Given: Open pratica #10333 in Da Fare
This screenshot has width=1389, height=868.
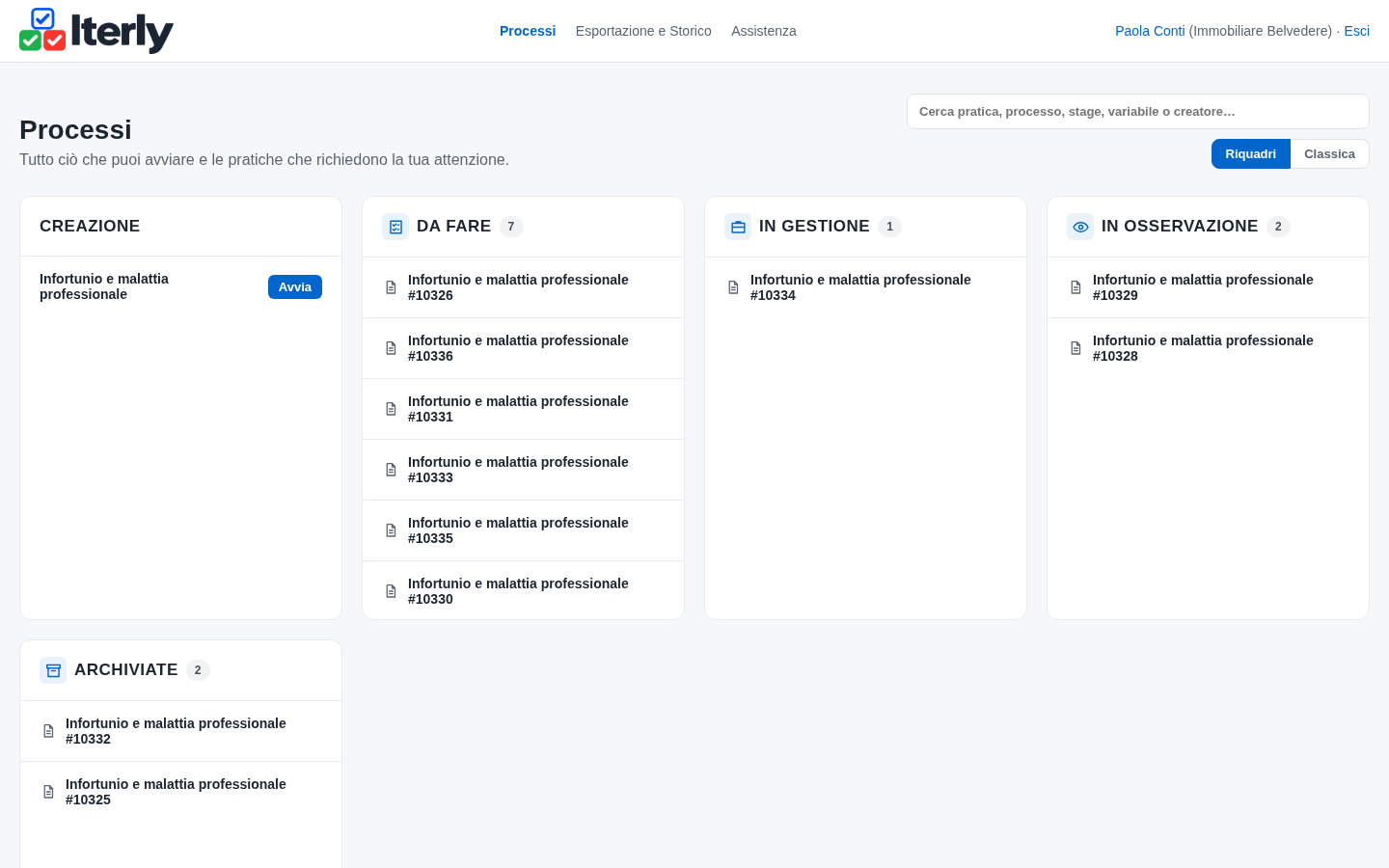Looking at the screenshot, I should (x=523, y=470).
